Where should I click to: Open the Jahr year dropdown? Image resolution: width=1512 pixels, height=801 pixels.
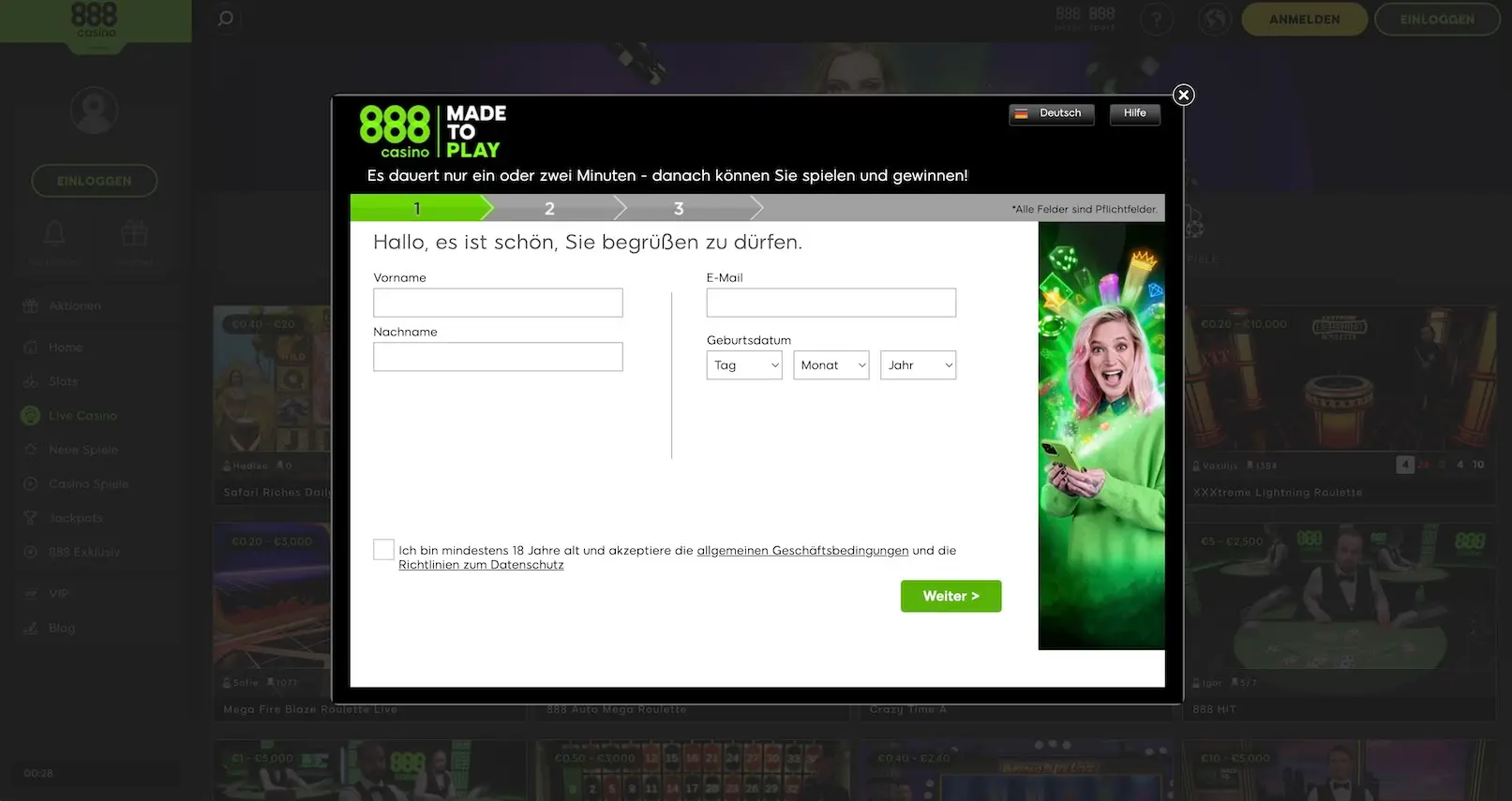[x=918, y=365]
